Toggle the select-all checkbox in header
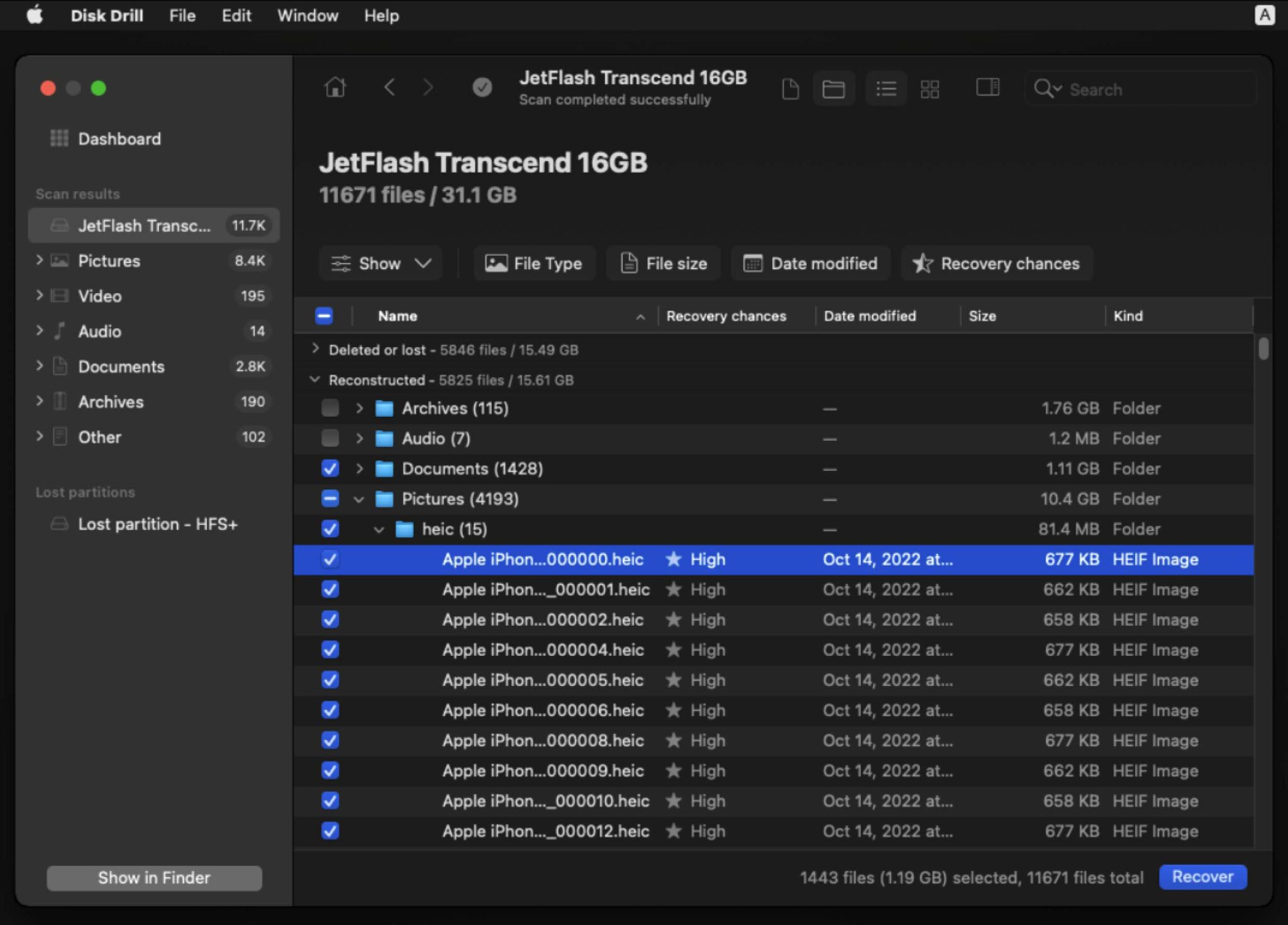Viewport: 1288px width, 925px height. tap(324, 316)
